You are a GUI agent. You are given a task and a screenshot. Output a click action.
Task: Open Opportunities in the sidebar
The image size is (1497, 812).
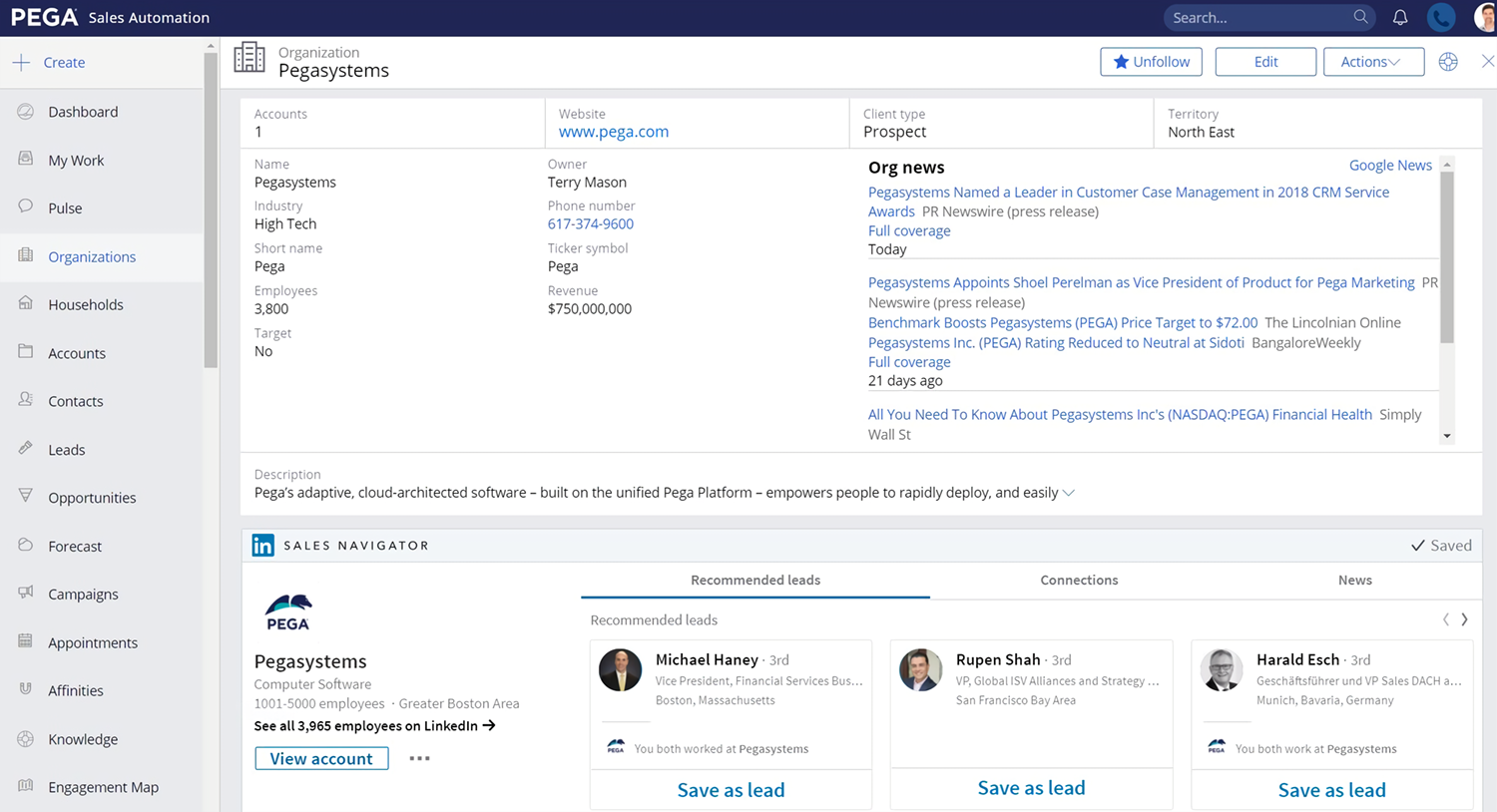click(x=92, y=498)
